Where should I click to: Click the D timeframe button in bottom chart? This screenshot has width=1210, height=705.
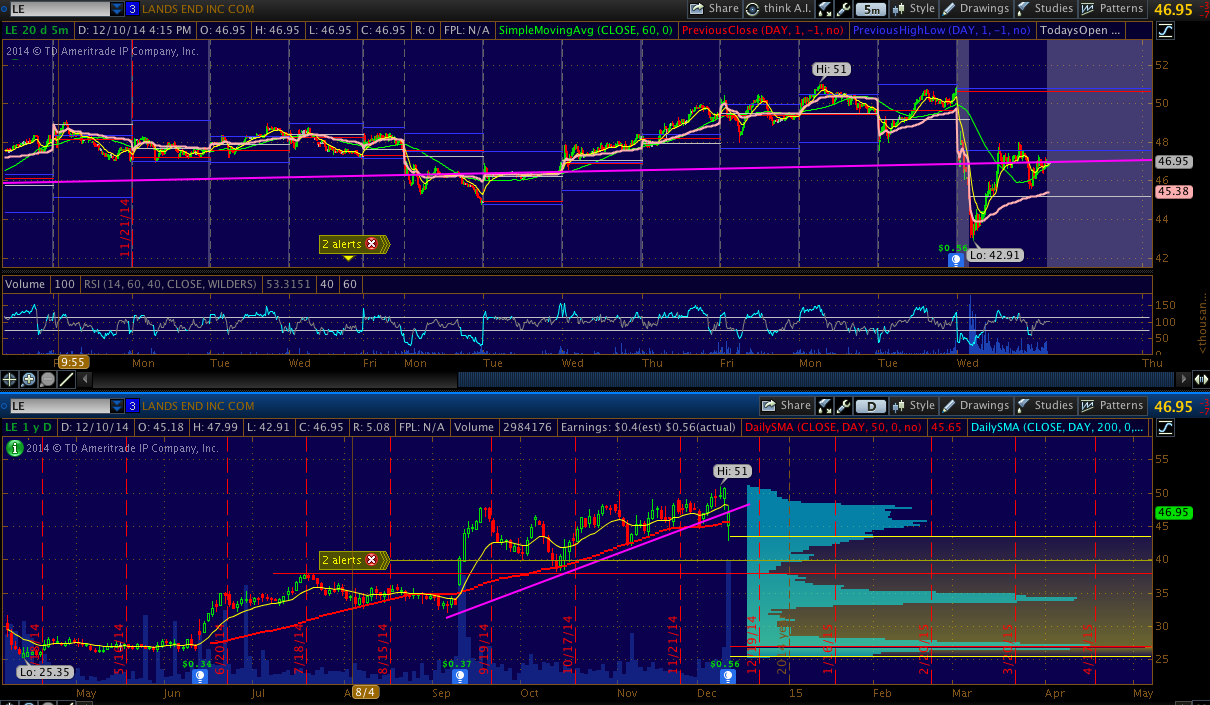871,406
